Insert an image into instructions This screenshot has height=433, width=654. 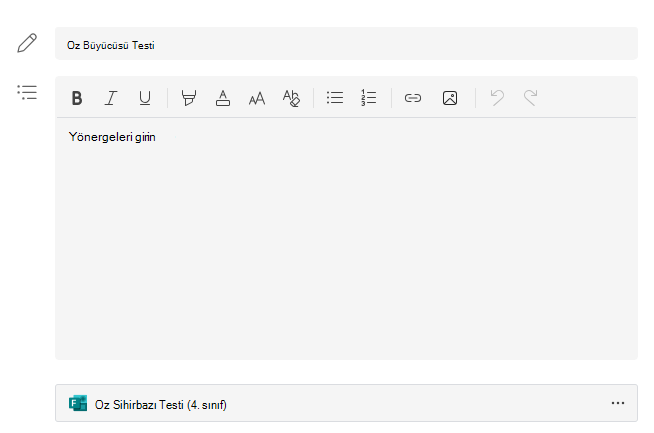[x=450, y=98]
